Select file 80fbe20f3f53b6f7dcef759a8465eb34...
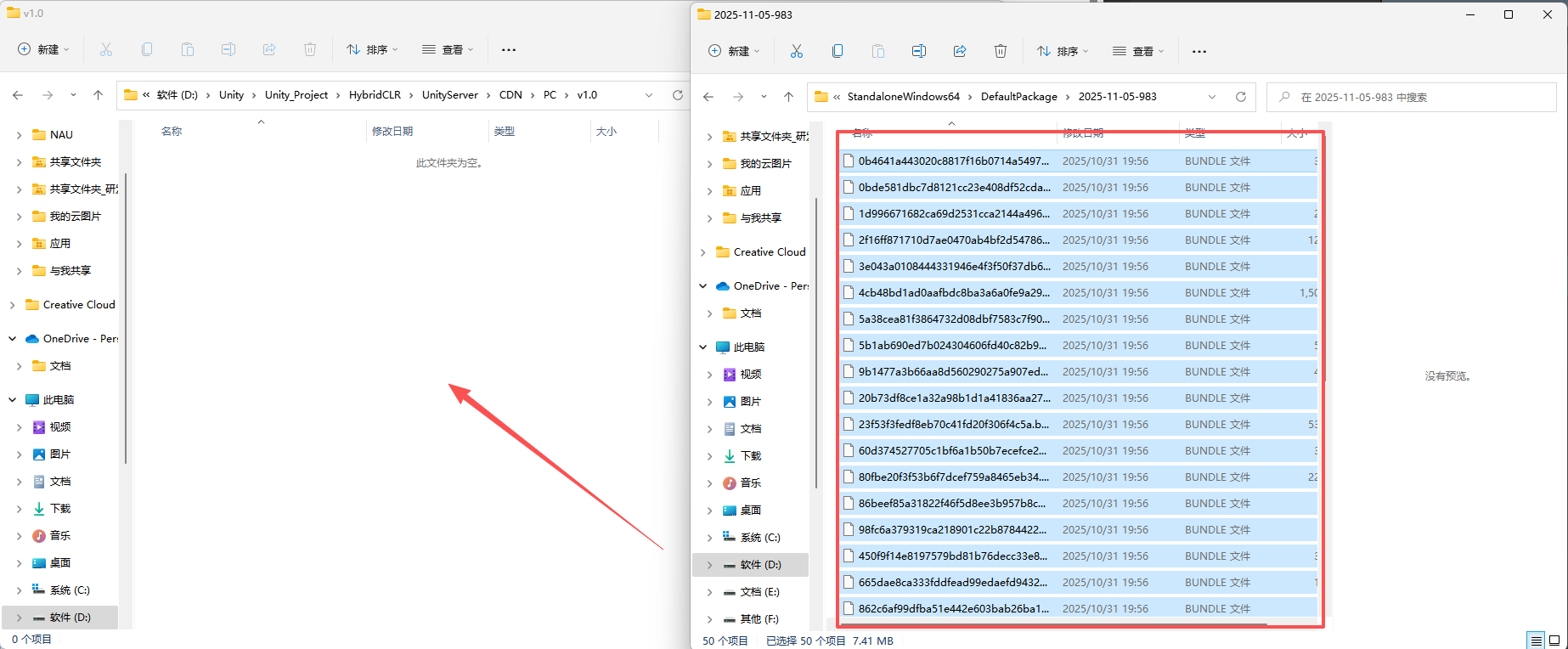Image resolution: width=1568 pixels, height=649 pixels. click(1079, 477)
